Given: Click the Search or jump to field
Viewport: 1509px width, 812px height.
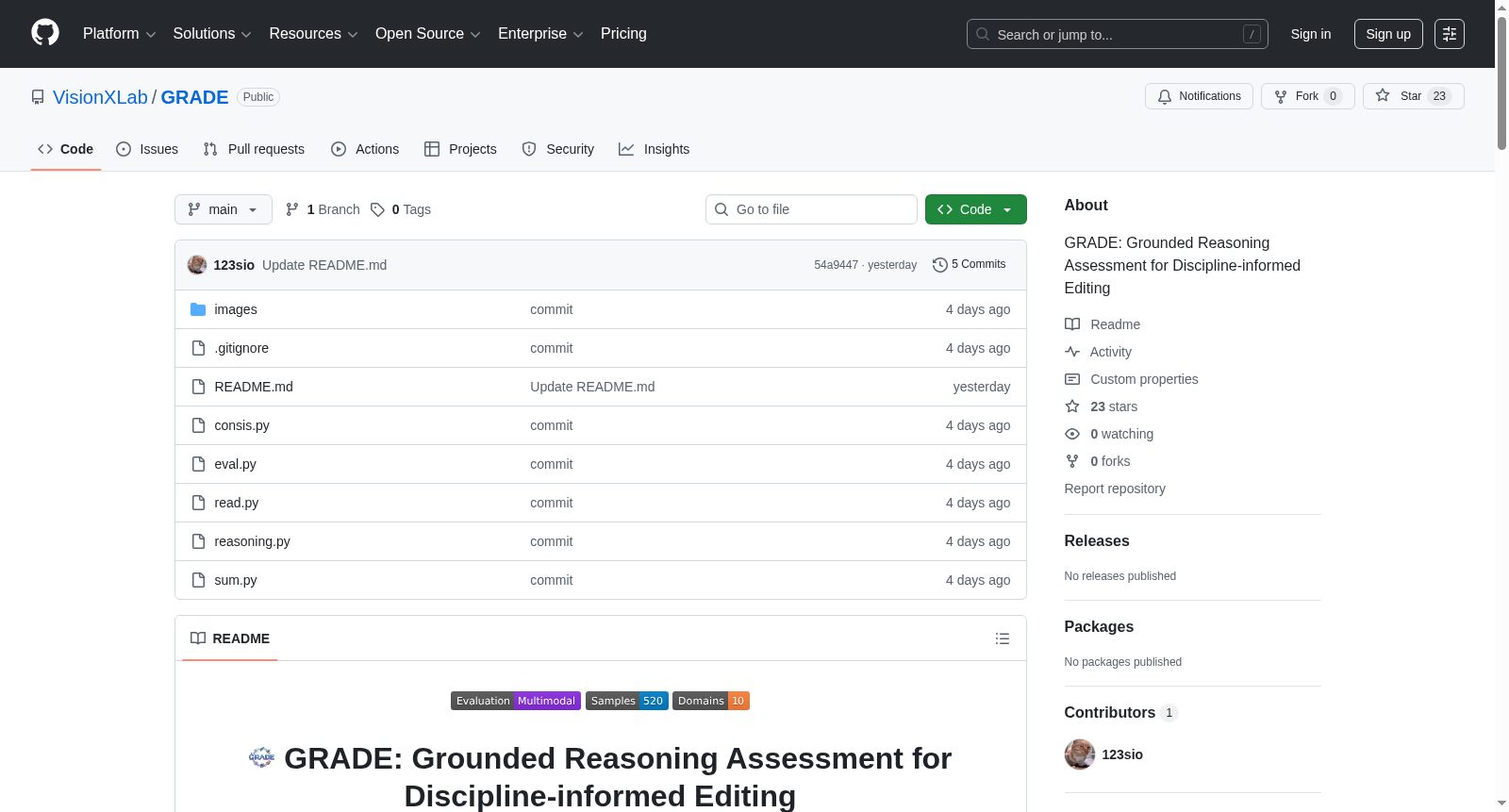Looking at the screenshot, I should 1118,34.
